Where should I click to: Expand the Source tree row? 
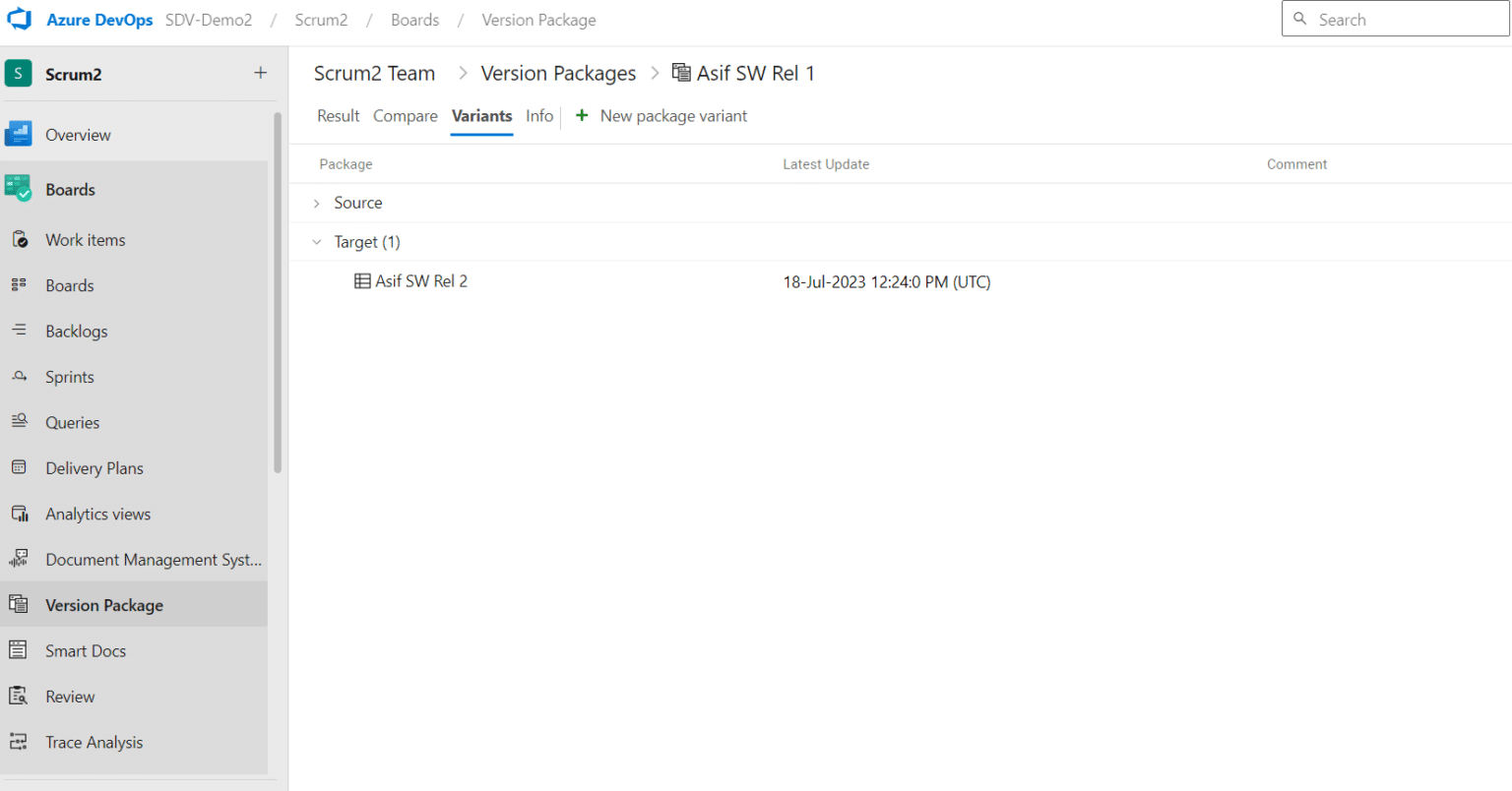(x=317, y=204)
